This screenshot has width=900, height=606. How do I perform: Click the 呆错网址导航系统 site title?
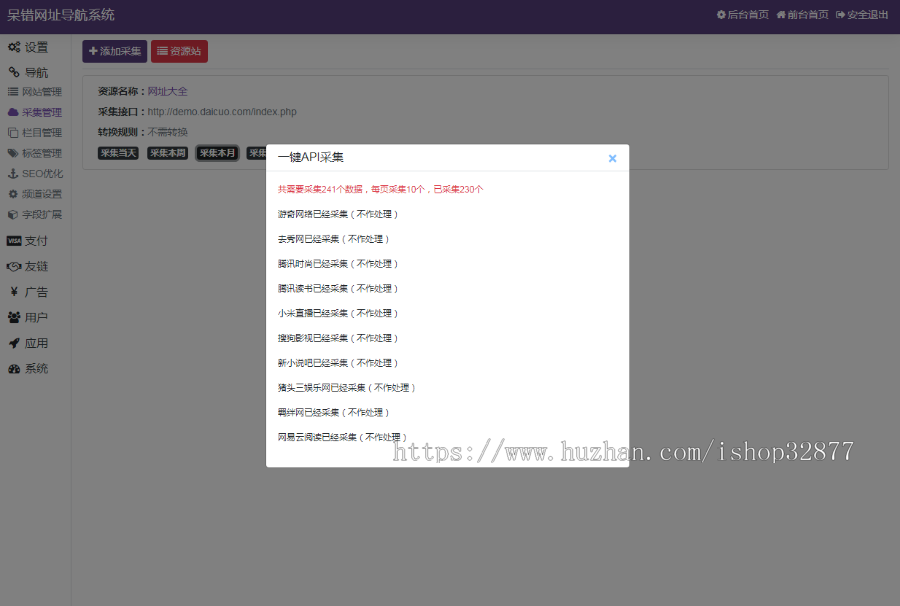tap(61, 15)
